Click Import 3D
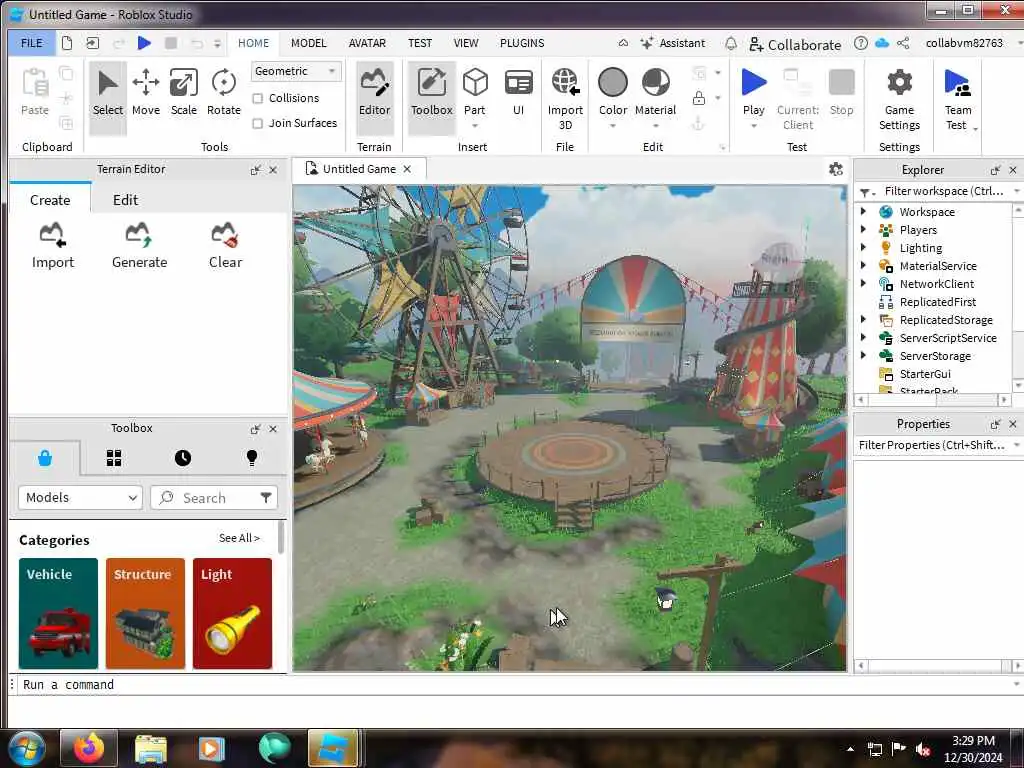Viewport: 1024px width, 768px height. (x=565, y=99)
